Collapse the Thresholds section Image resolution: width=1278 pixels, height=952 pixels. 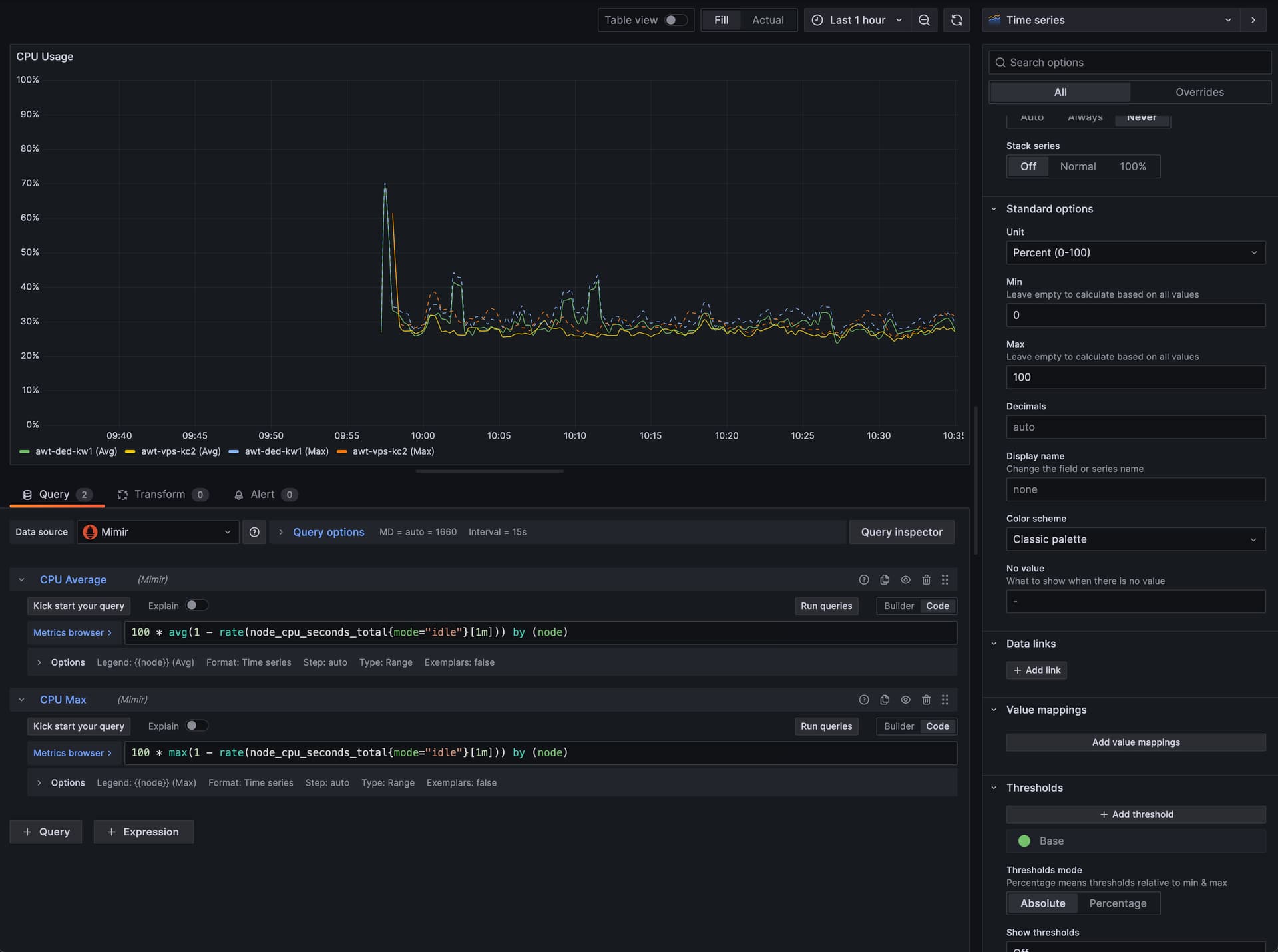coord(994,788)
